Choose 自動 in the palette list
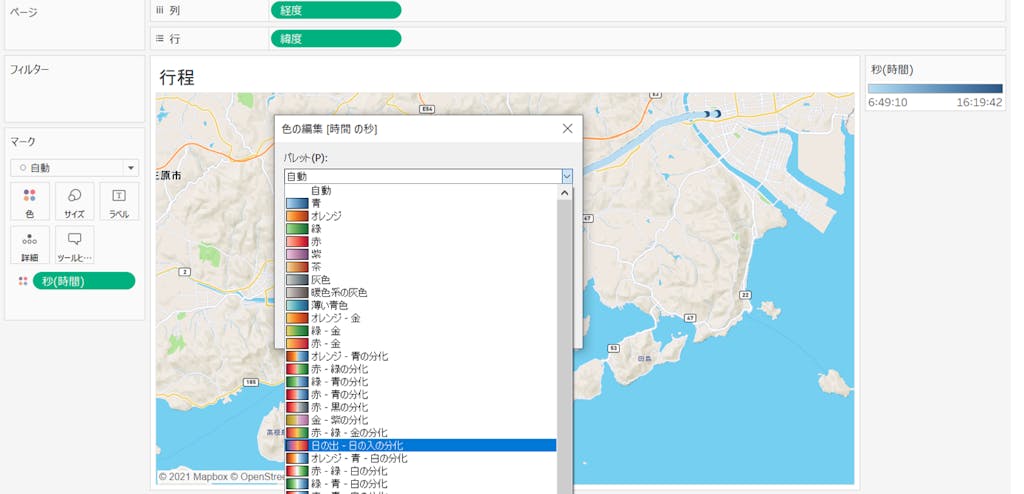This screenshot has height=494, width=1024. tap(320, 190)
